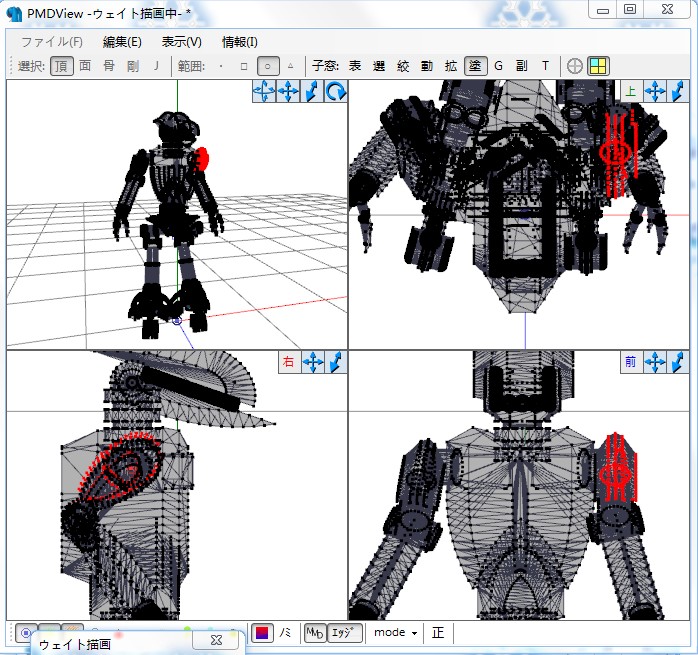Open the 編集(E) menu
698x655 pixels.
point(122,42)
